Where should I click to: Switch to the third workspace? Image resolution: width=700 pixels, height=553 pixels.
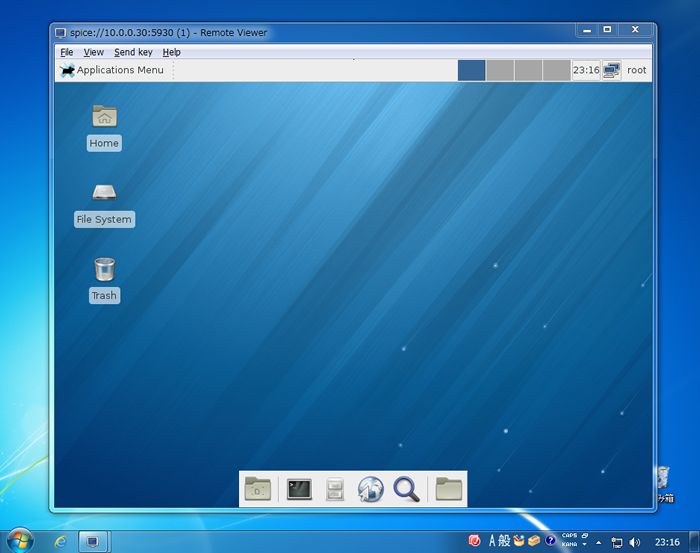[x=528, y=70]
